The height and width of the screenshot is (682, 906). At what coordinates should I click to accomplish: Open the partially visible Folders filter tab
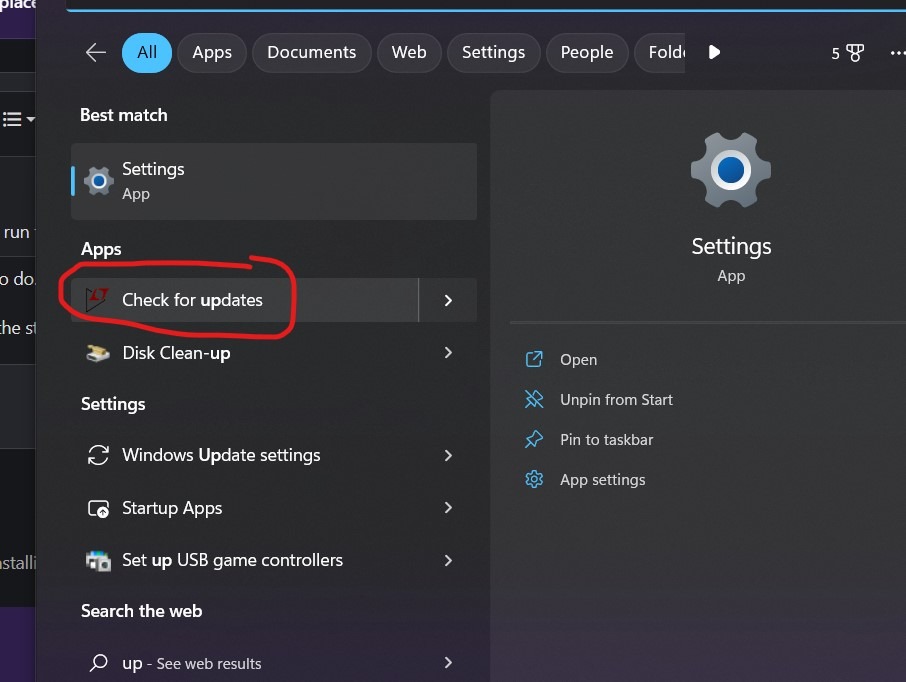pyautogui.click(x=660, y=53)
